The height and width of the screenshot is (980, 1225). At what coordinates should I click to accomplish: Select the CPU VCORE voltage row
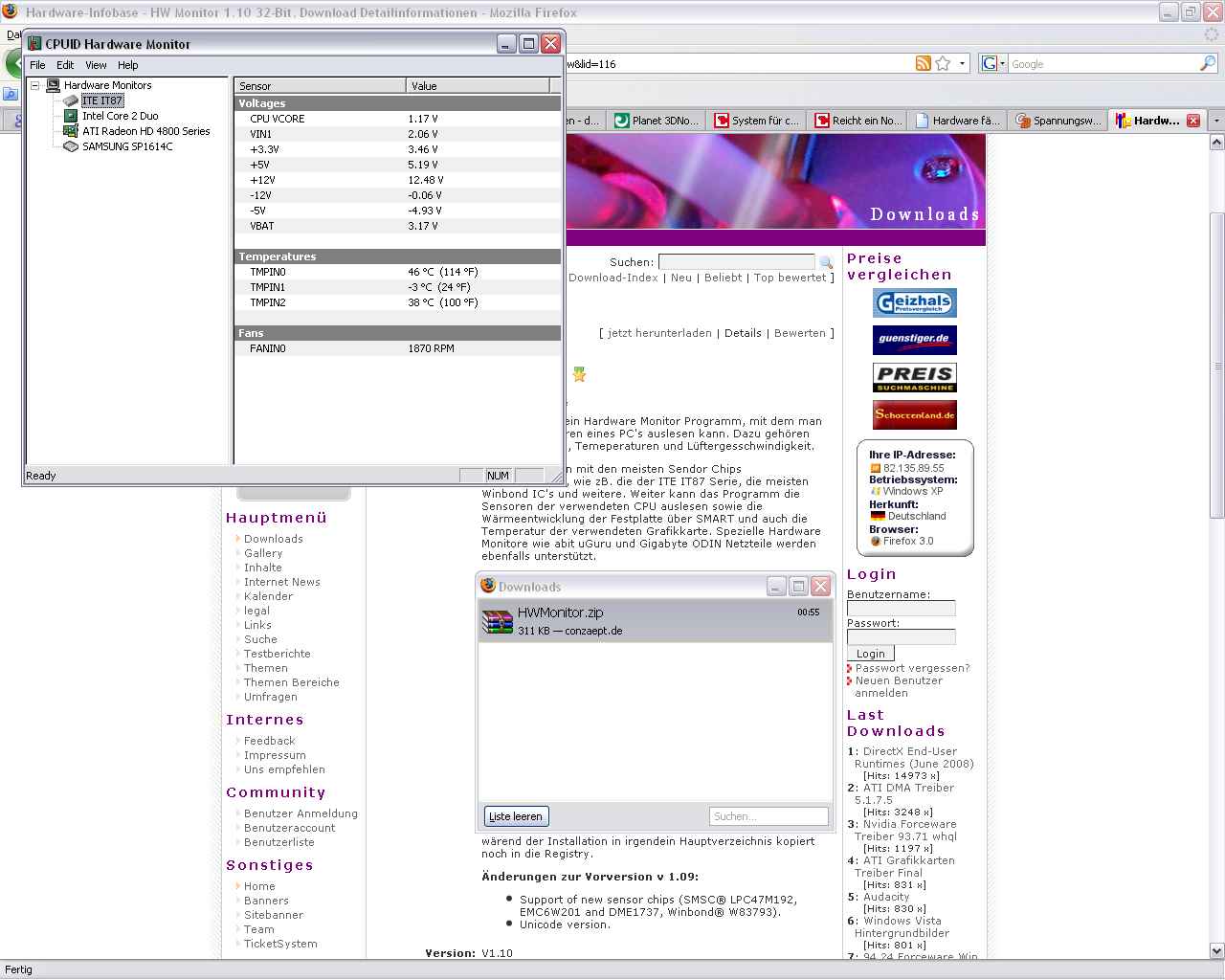coord(397,119)
